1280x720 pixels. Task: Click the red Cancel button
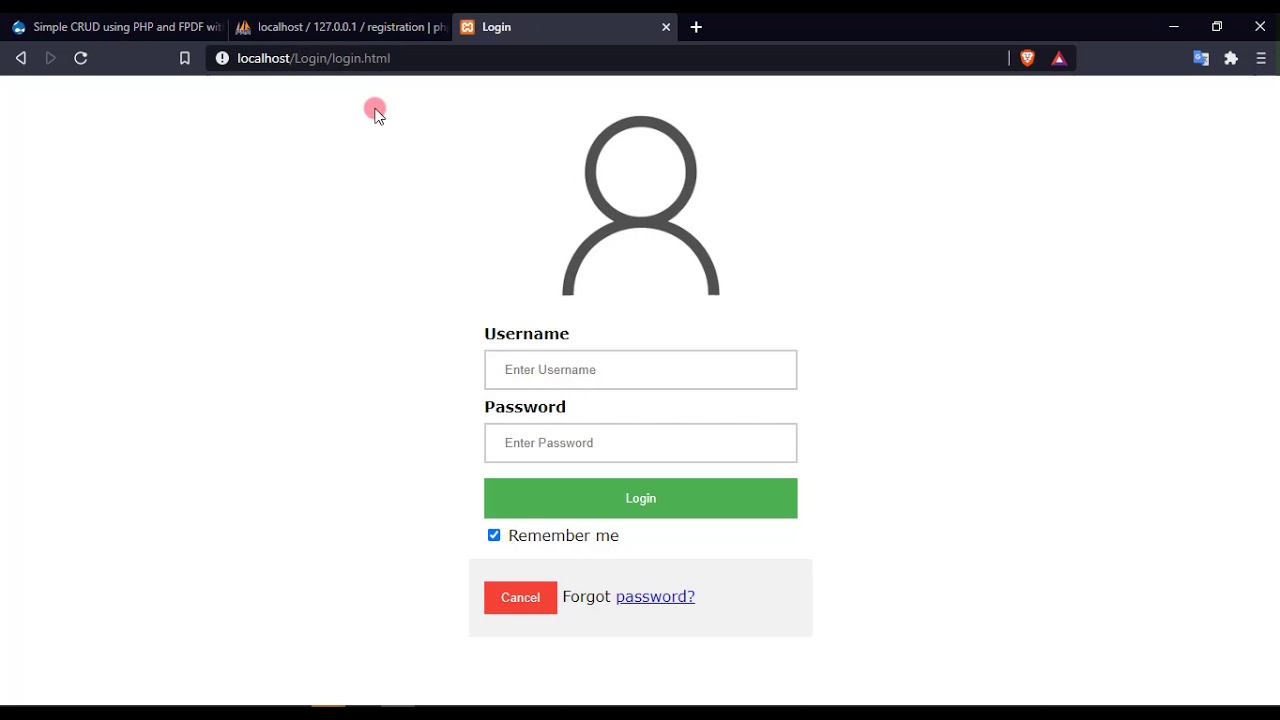520,597
